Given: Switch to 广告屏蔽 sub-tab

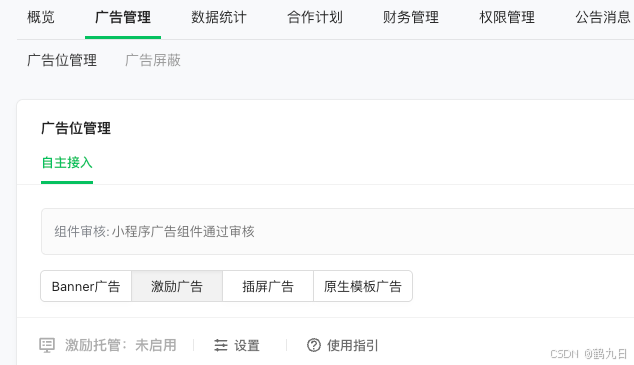Looking at the screenshot, I should pyautogui.click(x=153, y=60).
